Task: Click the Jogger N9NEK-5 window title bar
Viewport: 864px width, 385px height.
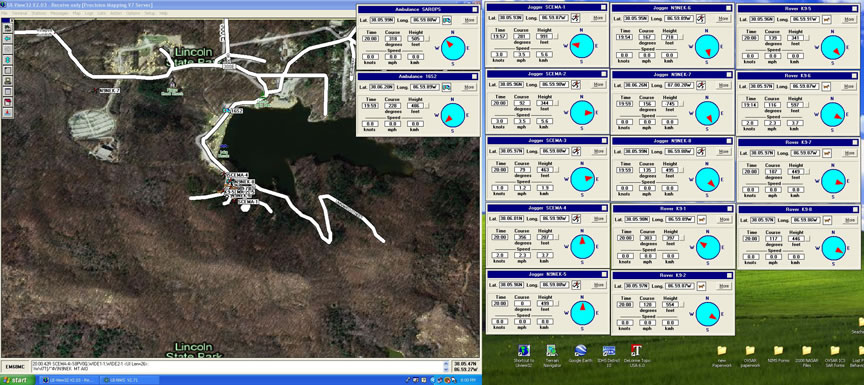Action: 547,274
